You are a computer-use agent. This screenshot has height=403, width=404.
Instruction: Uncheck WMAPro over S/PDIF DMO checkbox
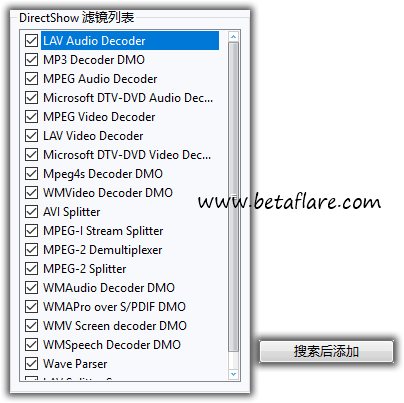click(x=31, y=307)
